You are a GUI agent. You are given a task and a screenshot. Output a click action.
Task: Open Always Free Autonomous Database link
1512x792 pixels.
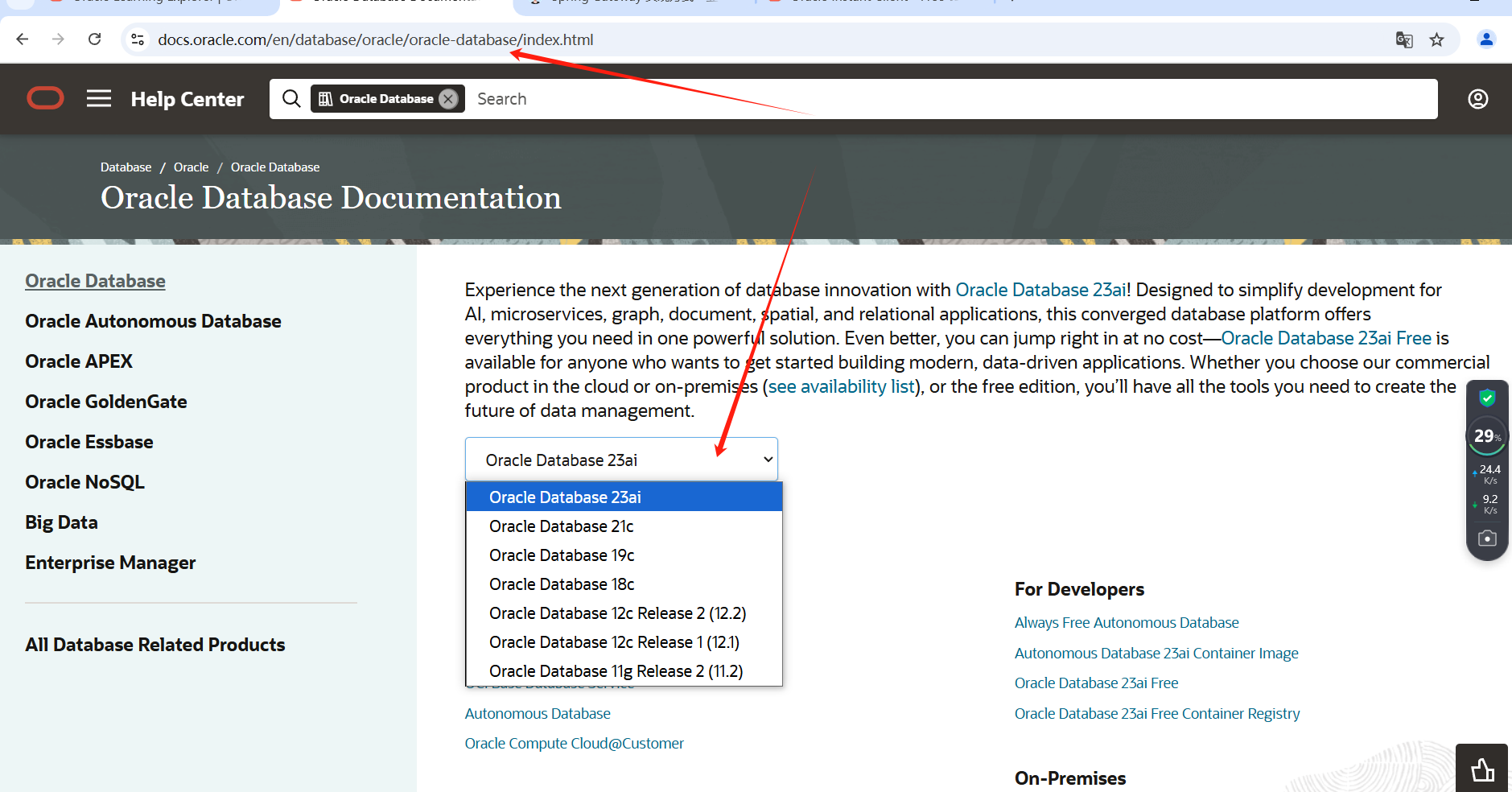coord(1127,622)
